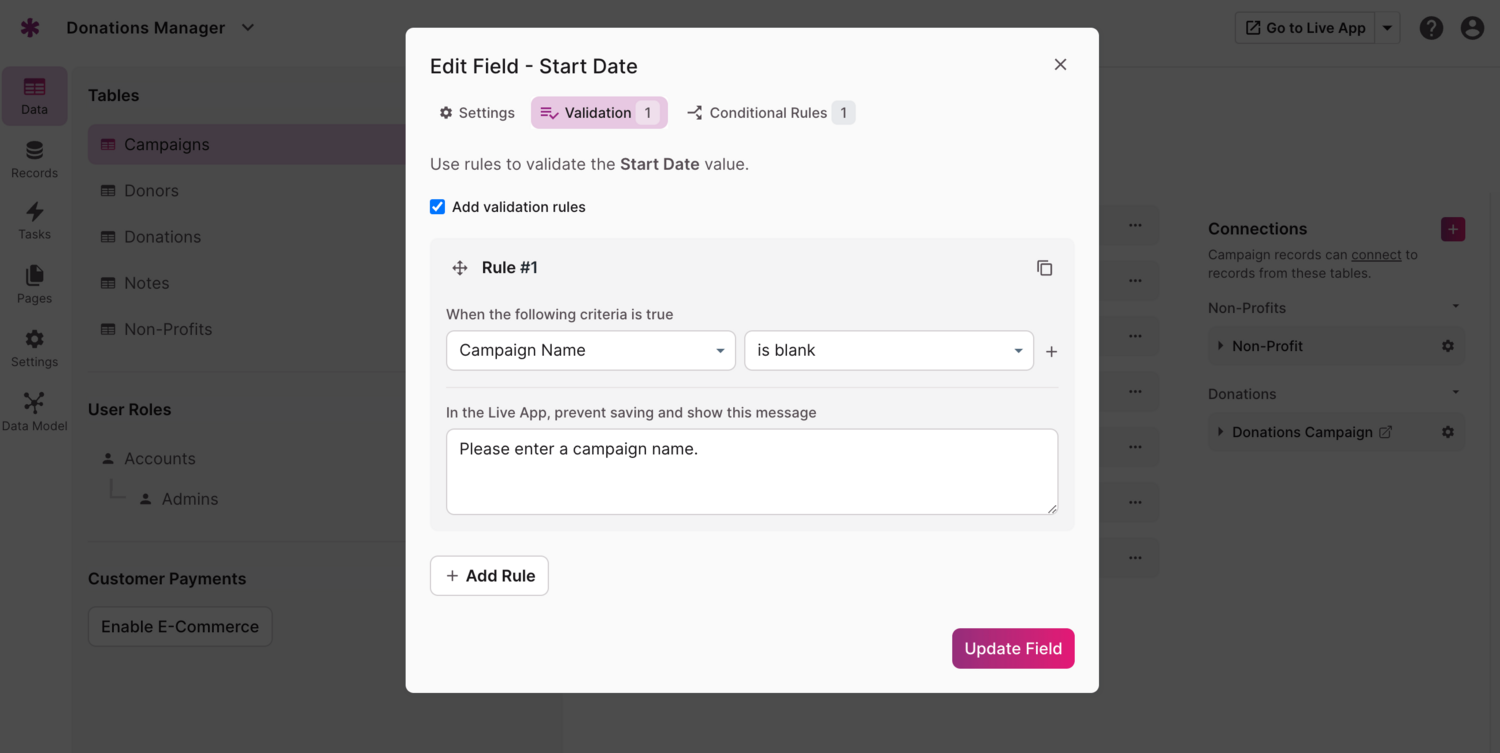The image size is (1500, 753).
Task: Click the Update Field button
Action: (1013, 648)
